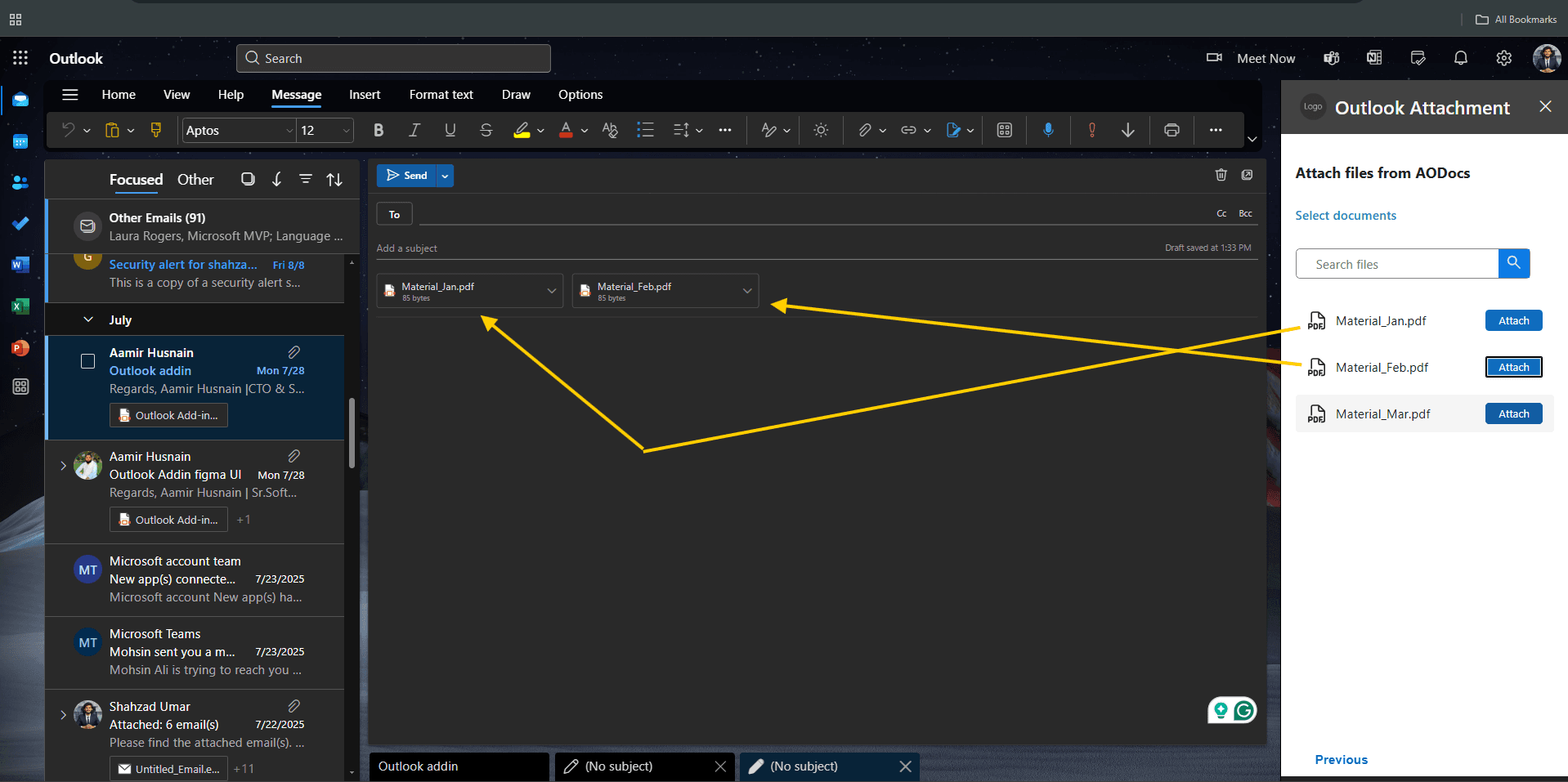Expand the Outlook Addin figma UI thread
Image resolution: width=1568 pixels, height=782 pixels.
pos(63,466)
